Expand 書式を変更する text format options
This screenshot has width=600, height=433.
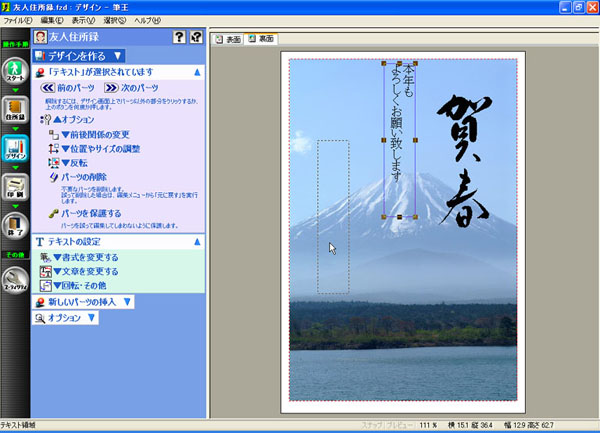[88, 257]
